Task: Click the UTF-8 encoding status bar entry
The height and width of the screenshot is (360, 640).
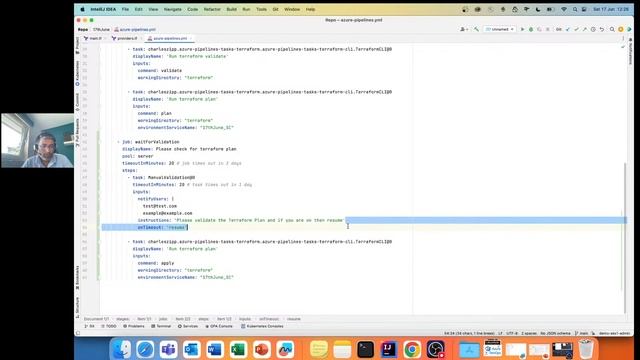Action: (x=512, y=333)
